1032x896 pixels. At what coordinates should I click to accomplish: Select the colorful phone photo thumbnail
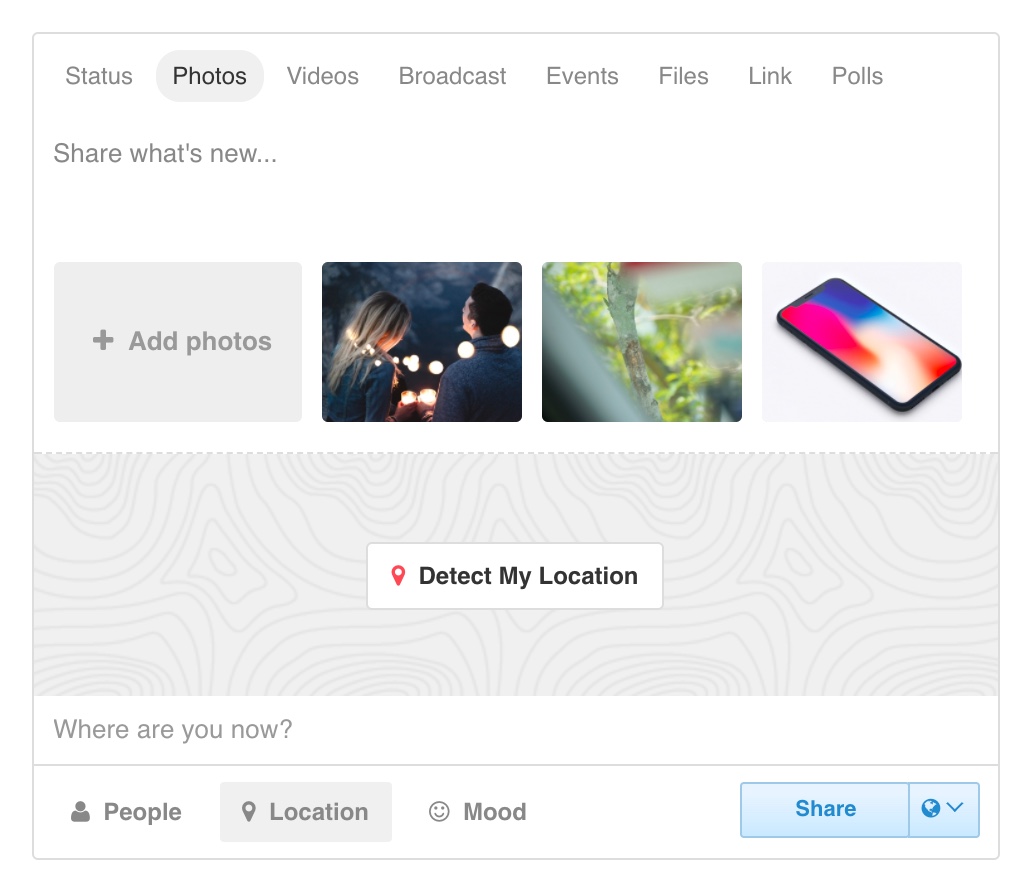(x=862, y=342)
